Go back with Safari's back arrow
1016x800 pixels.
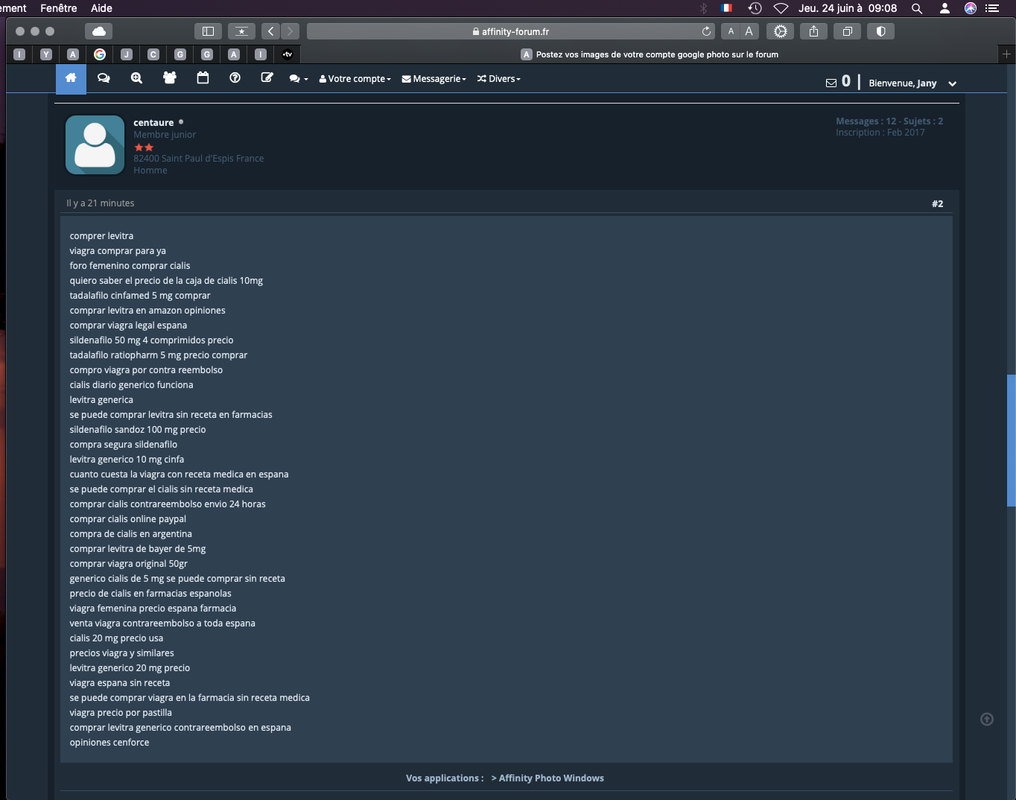271,31
